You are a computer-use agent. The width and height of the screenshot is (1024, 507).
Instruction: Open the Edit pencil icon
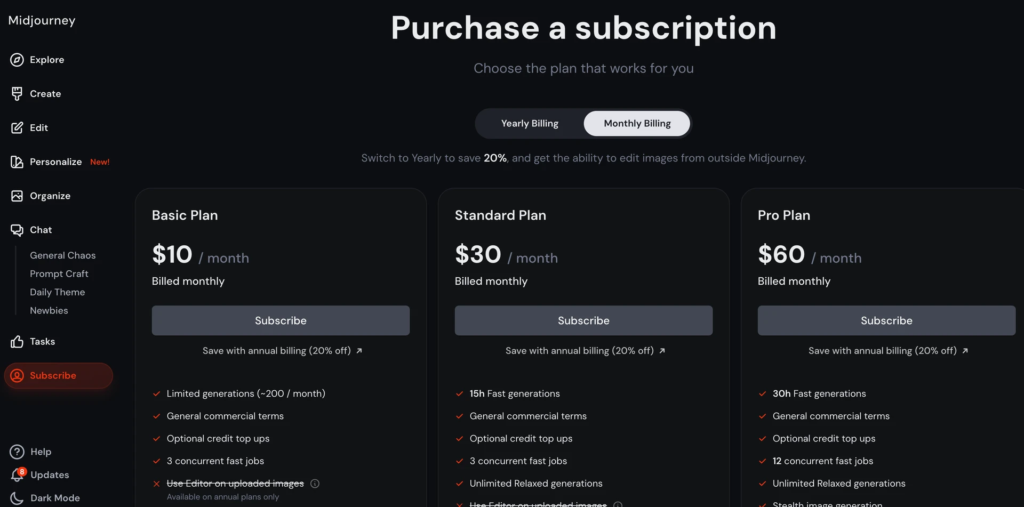17,128
